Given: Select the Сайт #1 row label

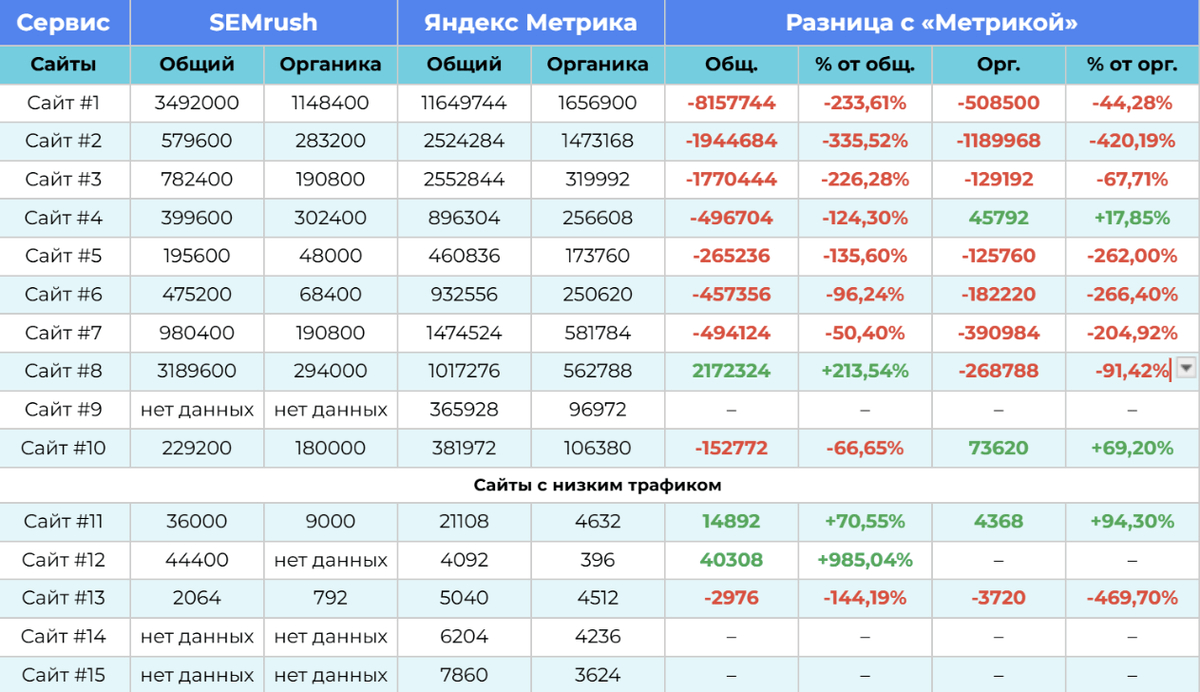Looking at the screenshot, I should tap(64, 103).
